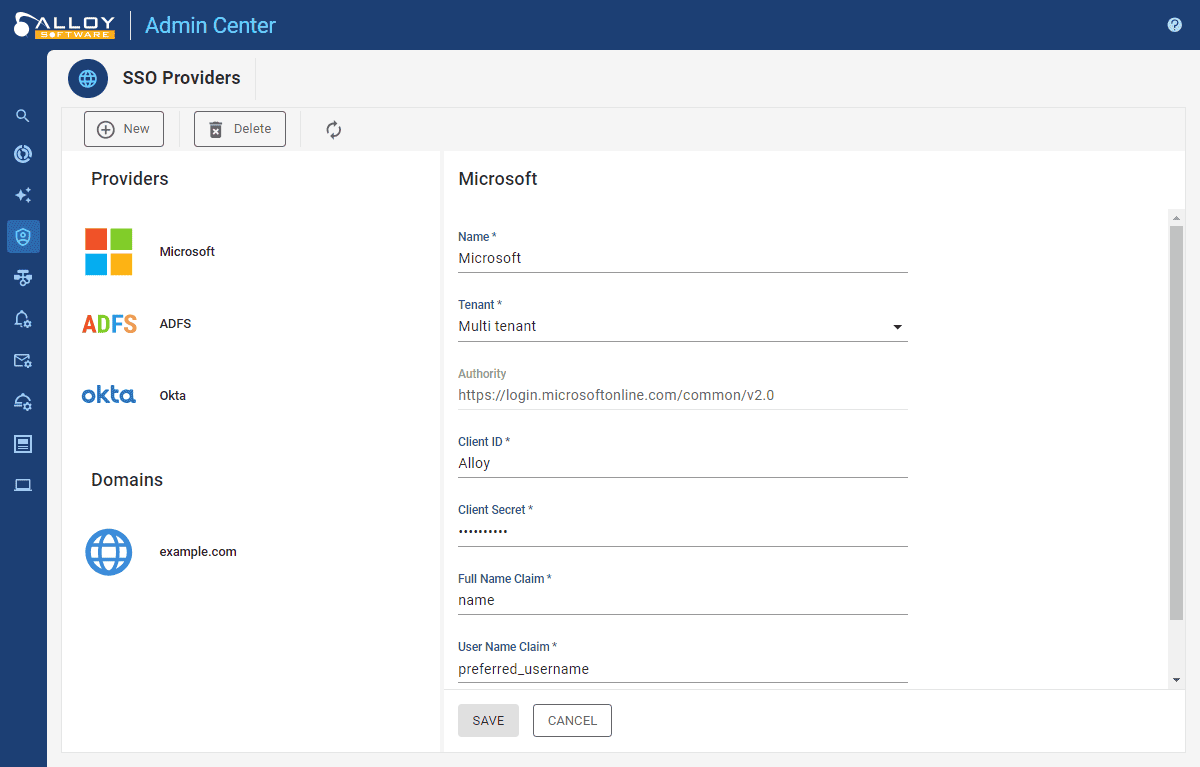Select the Microsoft provider label

coord(187,252)
